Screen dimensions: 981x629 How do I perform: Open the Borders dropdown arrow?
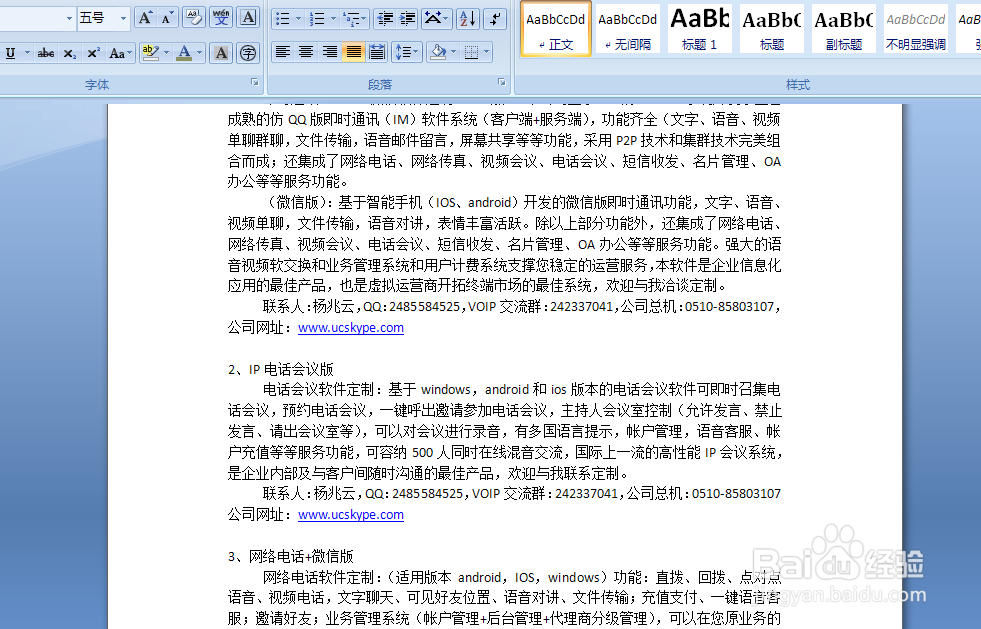coord(487,52)
